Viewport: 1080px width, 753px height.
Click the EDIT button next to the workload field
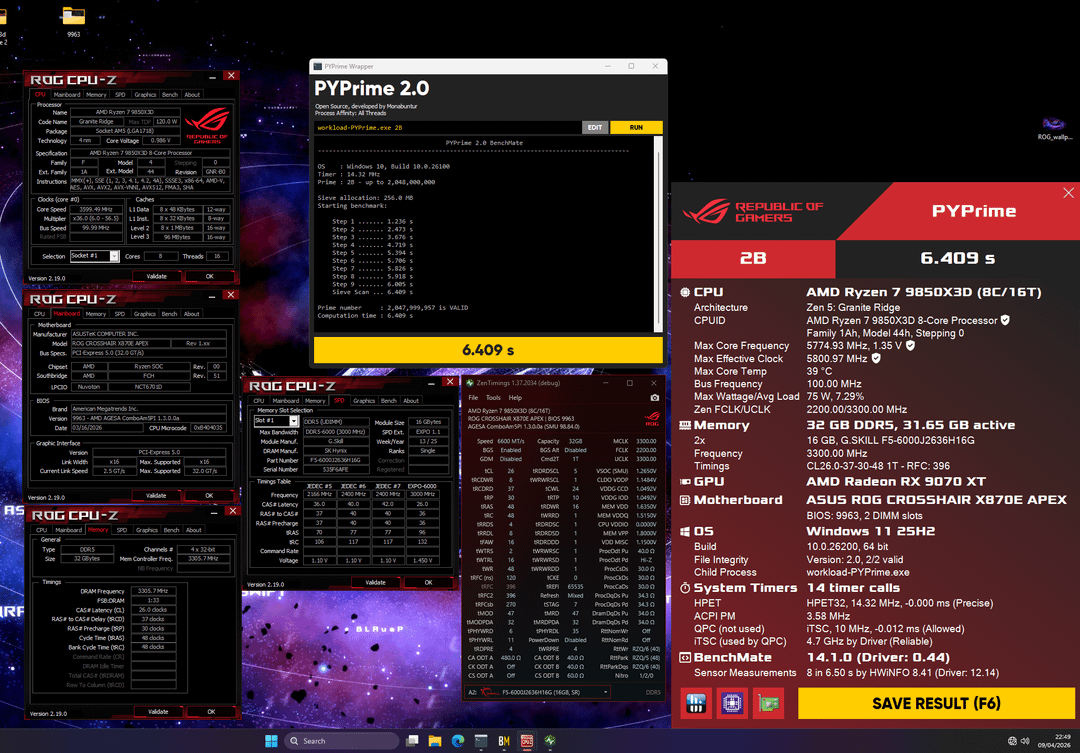(595, 128)
